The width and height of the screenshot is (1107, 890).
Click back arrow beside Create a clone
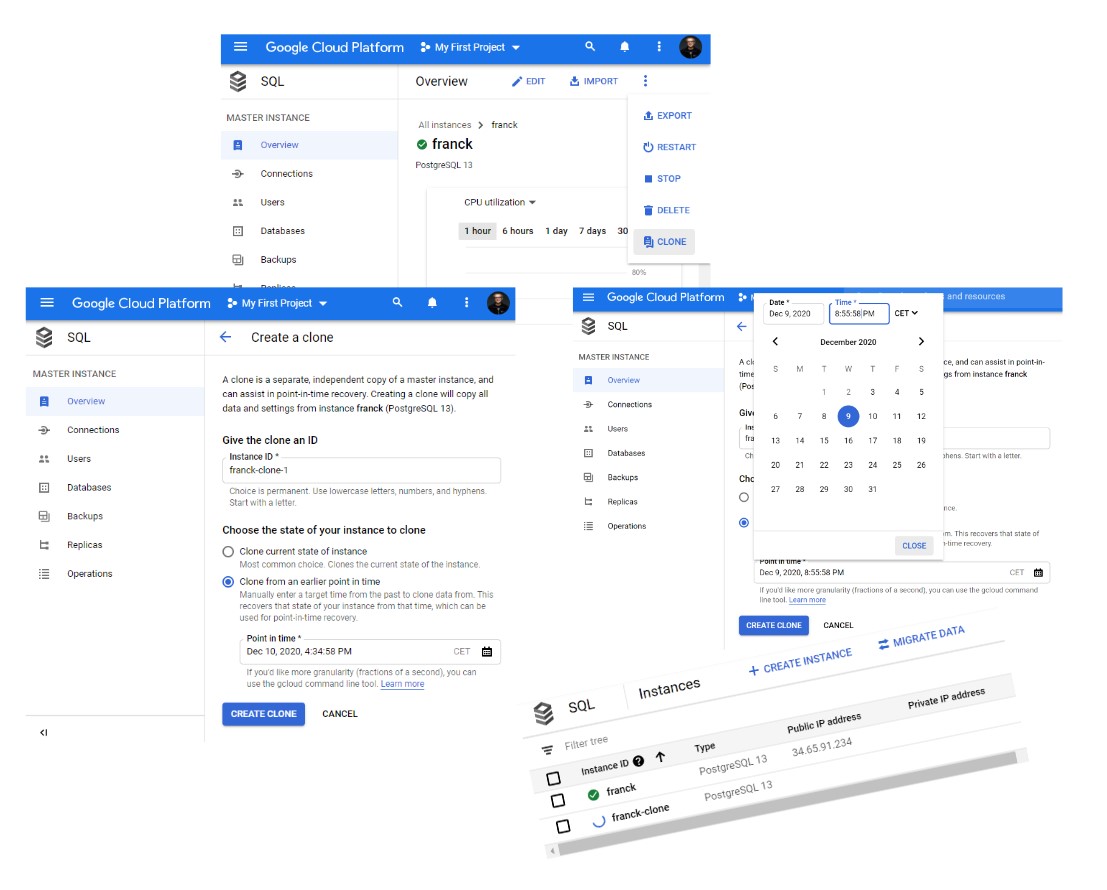(225, 337)
